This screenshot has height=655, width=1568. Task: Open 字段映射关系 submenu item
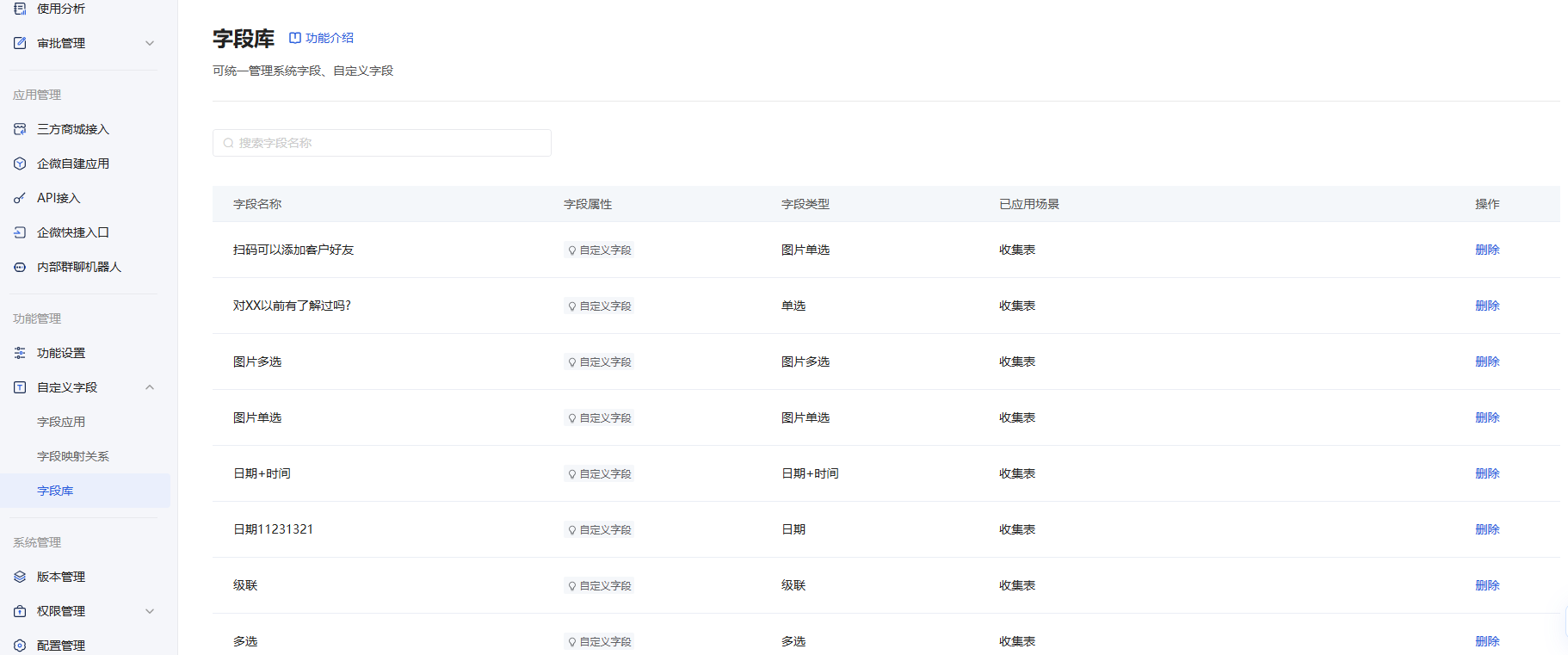(73, 456)
